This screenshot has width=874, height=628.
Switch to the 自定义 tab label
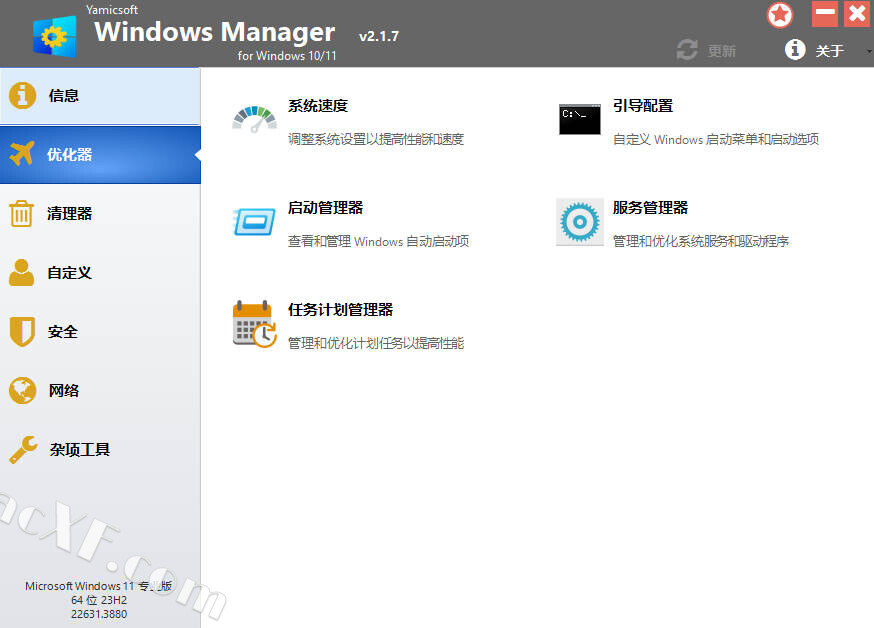[69, 273]
